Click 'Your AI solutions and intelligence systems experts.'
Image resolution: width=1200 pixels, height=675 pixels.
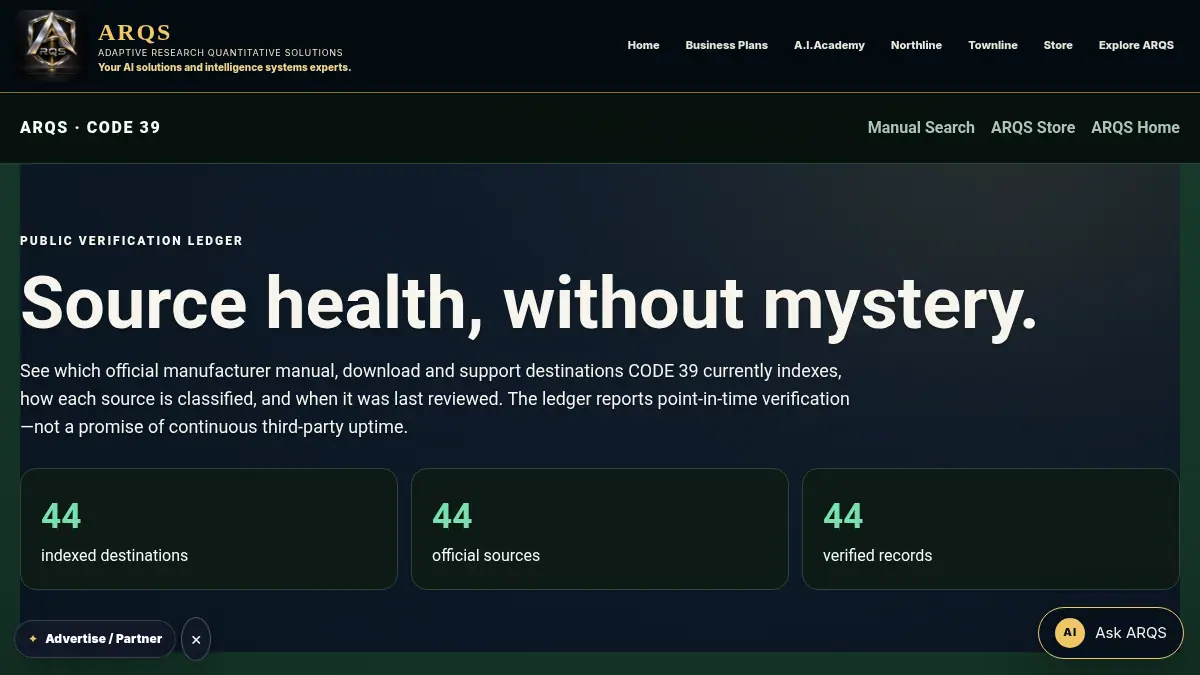224,68
